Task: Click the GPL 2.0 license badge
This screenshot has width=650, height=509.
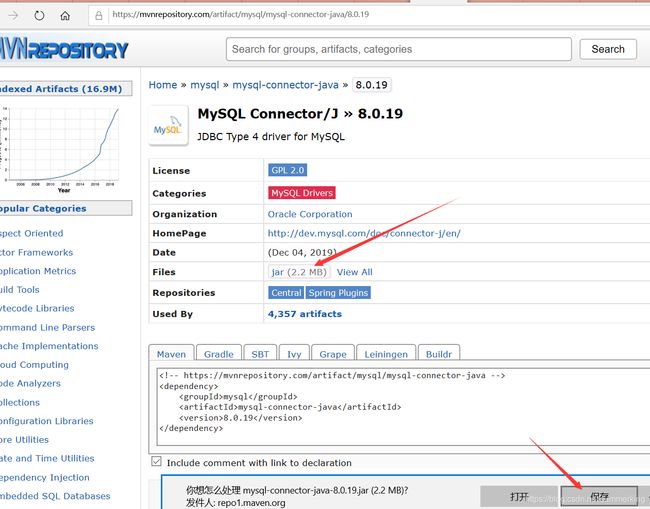Action: [x=288, y=170]
